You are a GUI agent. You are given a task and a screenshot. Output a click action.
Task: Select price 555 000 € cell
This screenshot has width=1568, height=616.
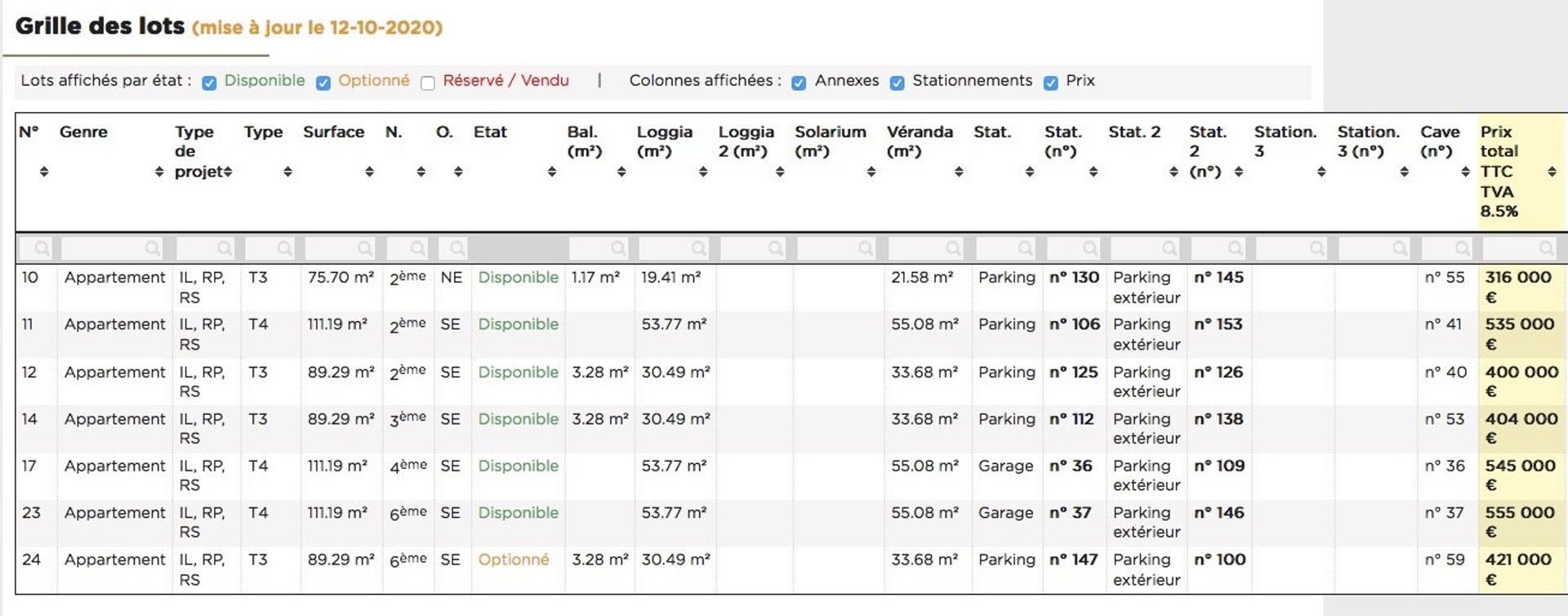point(1522,522)
